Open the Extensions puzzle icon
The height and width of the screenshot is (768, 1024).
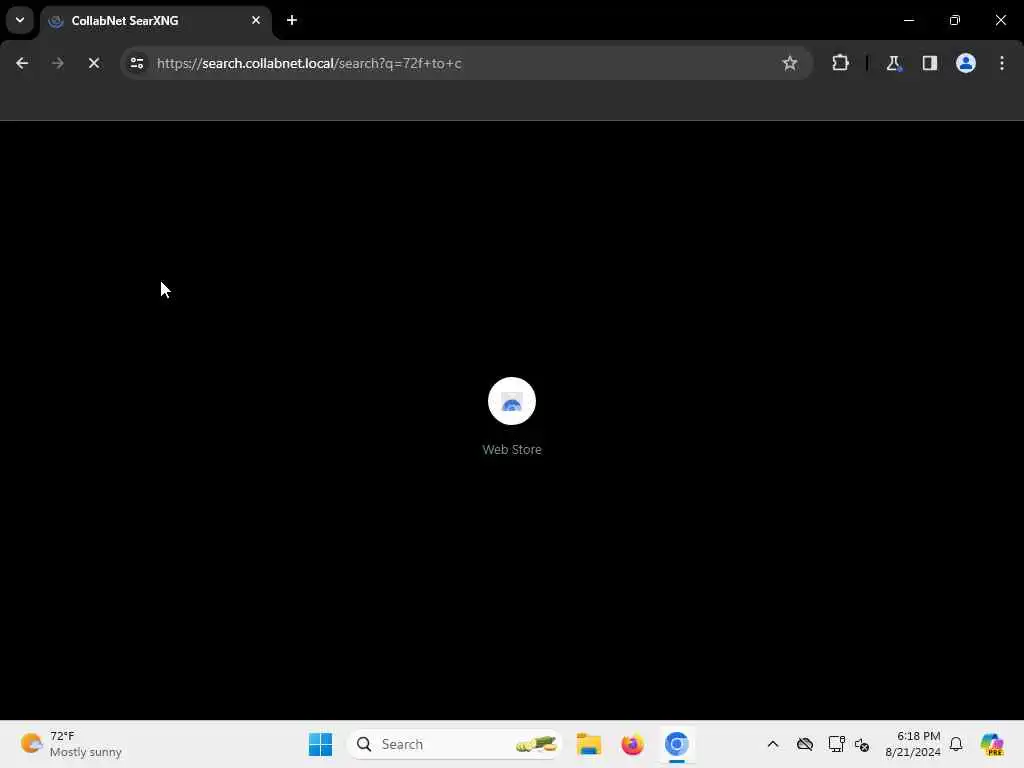point(840,63)
